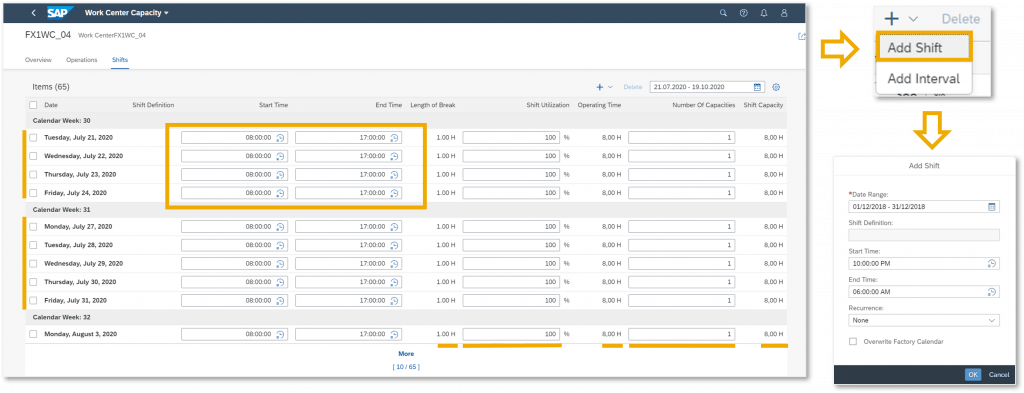Open start time picker for Tuesday, July 28
1024x393 pixels.
point(280,245)
